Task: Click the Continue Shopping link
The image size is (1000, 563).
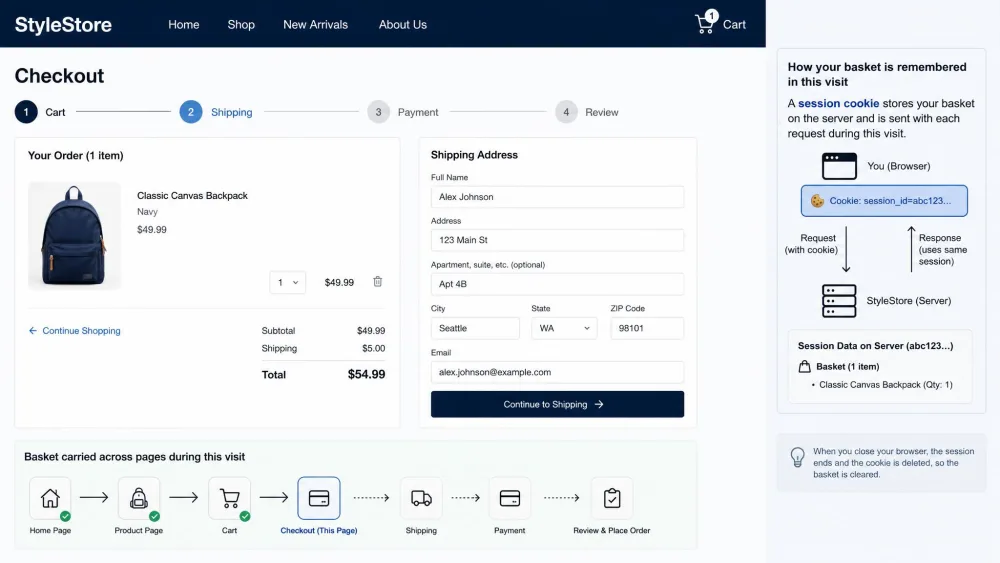Action: [x=75, y=331]
